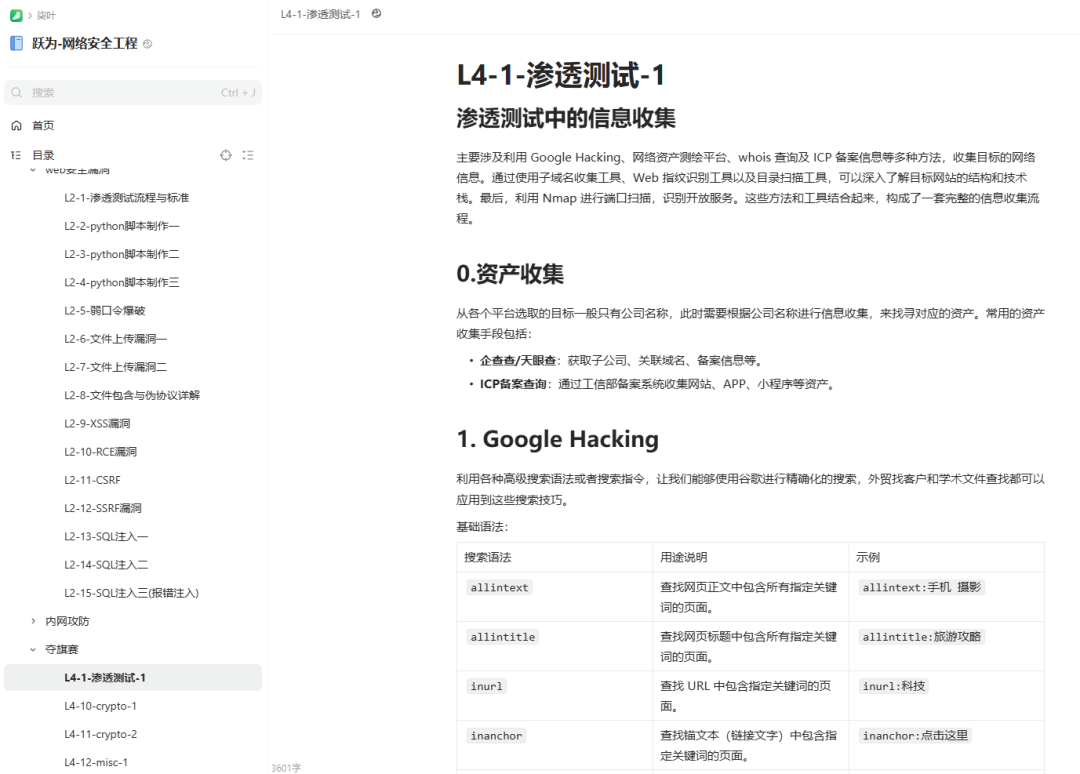
Task: Click the search magnifier icon
Action: [x=17, y=92]
